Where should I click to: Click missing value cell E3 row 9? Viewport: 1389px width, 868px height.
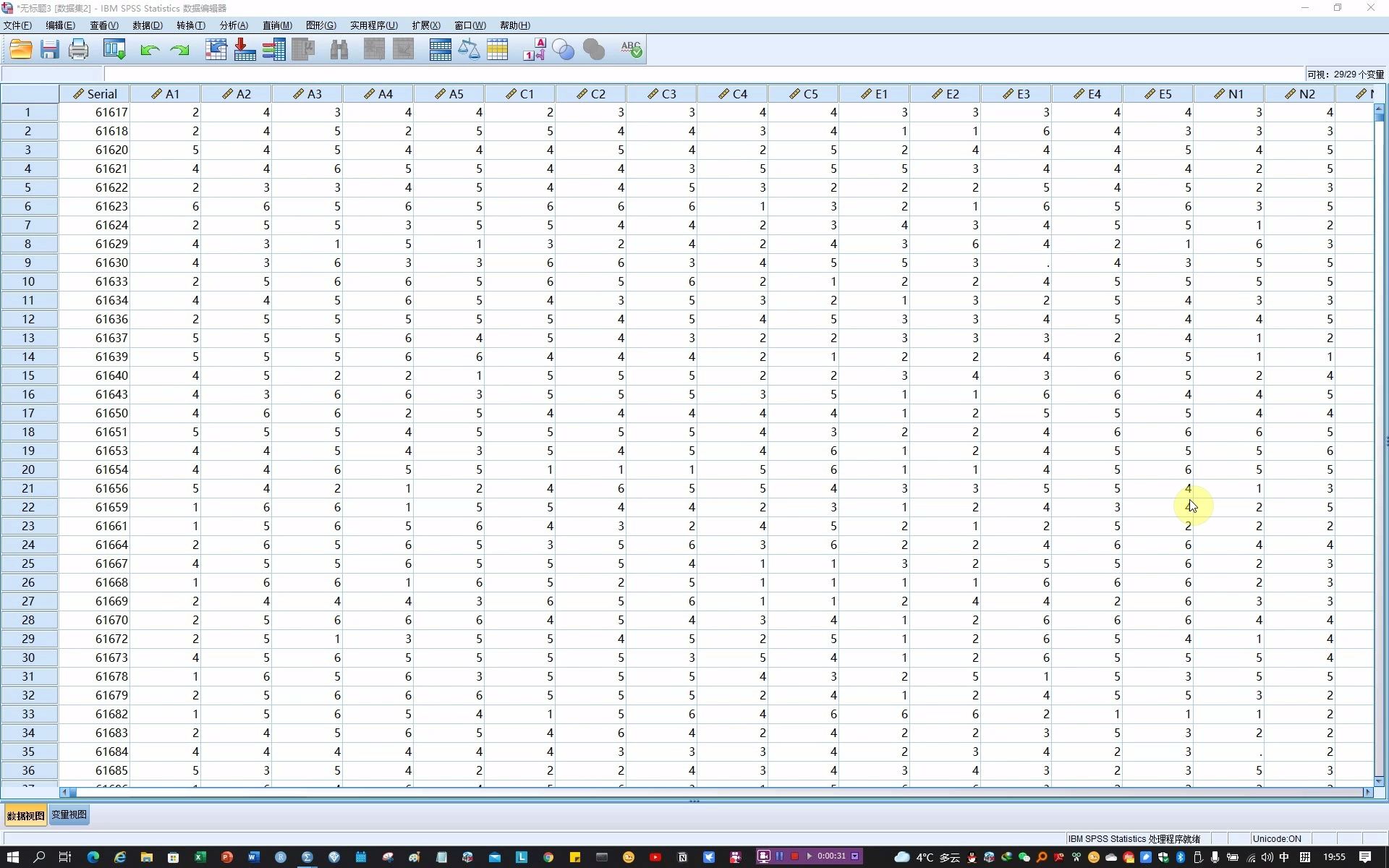click(1016, 263)
